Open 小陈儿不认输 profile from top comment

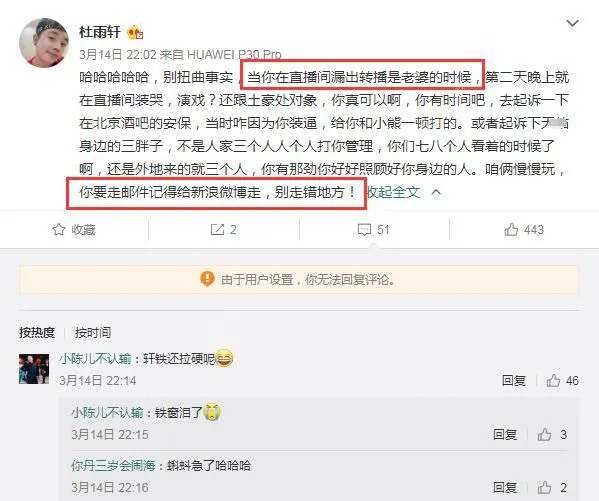pyautogui.click(x=95, y=359)
